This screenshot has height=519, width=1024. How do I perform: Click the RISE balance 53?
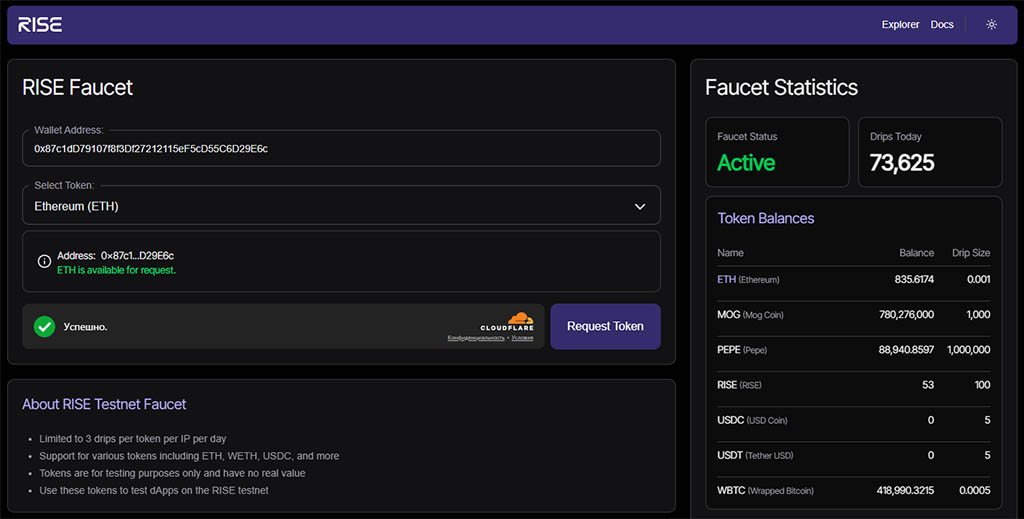tap(928, 385)
